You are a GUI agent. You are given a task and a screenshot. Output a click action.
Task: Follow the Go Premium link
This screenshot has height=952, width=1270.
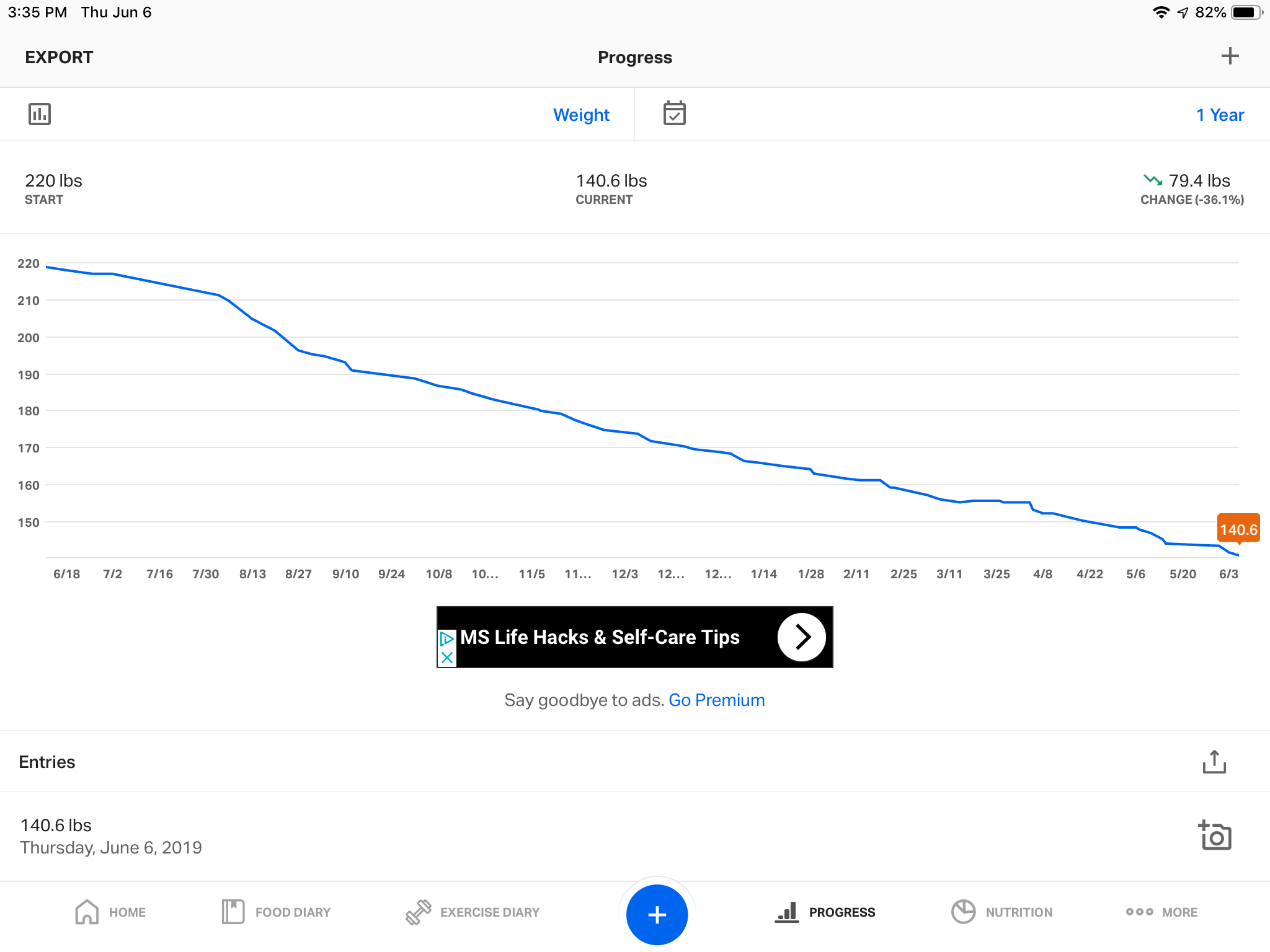tap(716, 700)
